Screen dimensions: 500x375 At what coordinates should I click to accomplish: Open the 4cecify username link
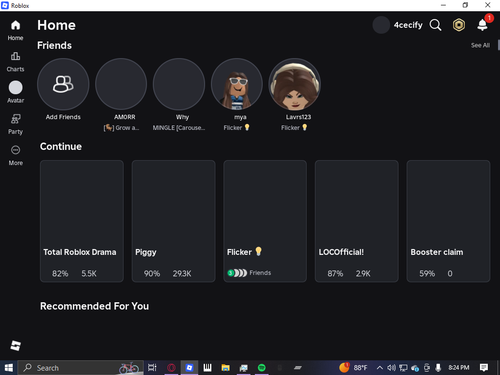click(408, 25)
